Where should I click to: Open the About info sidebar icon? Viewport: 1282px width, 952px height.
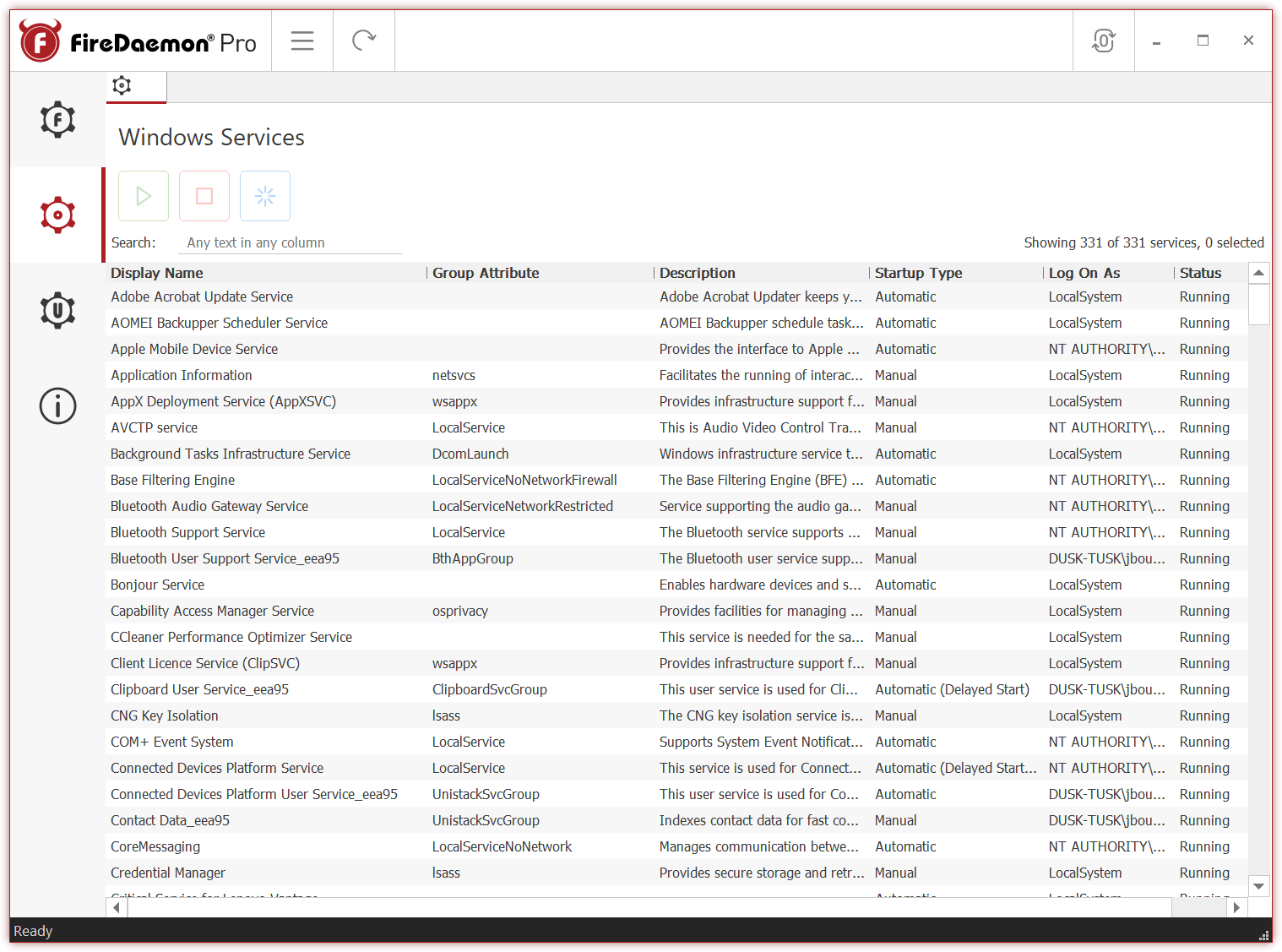pyautogui.click(x=57, y=406)
